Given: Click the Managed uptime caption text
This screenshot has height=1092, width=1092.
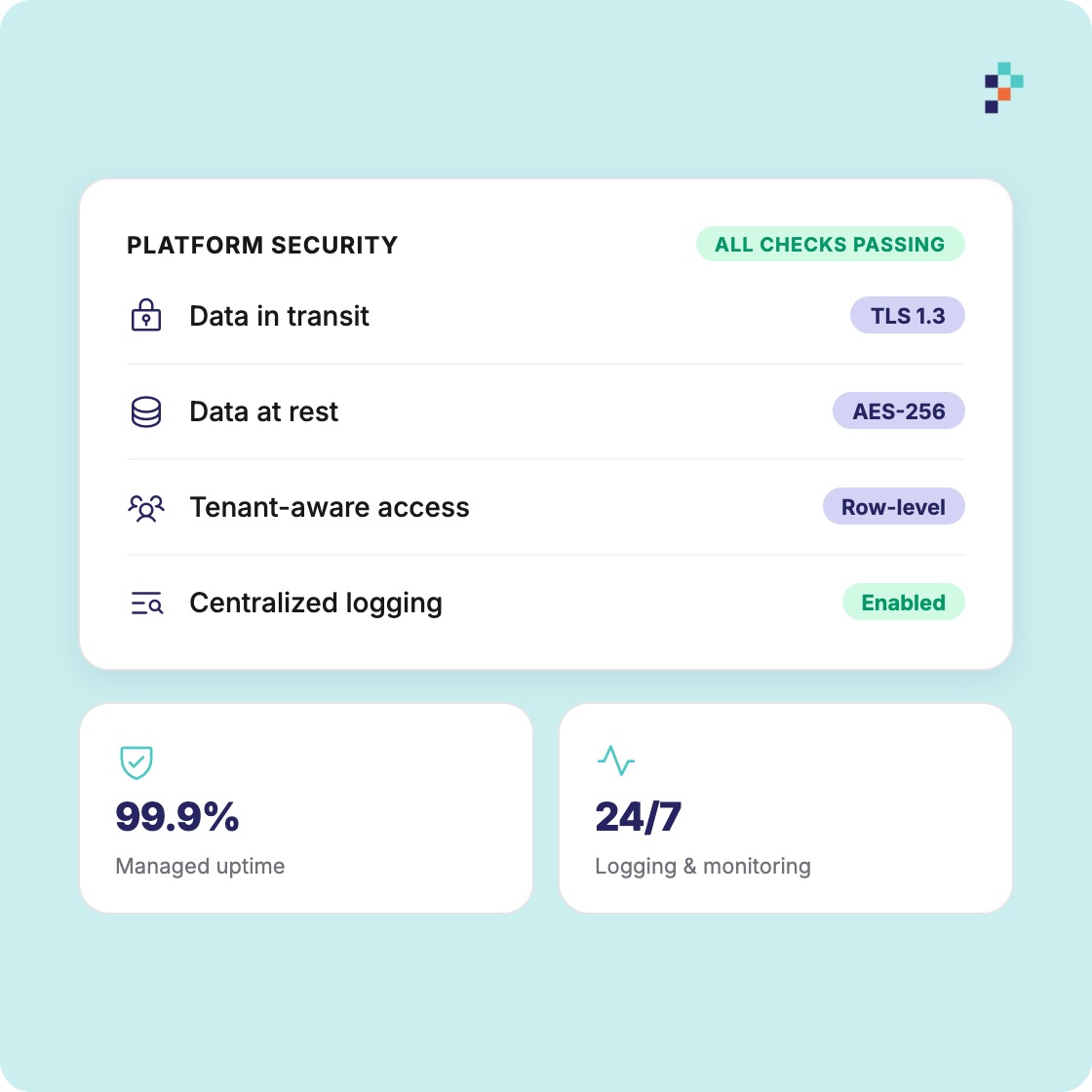Looking at the screenshot, I should 200,866.
